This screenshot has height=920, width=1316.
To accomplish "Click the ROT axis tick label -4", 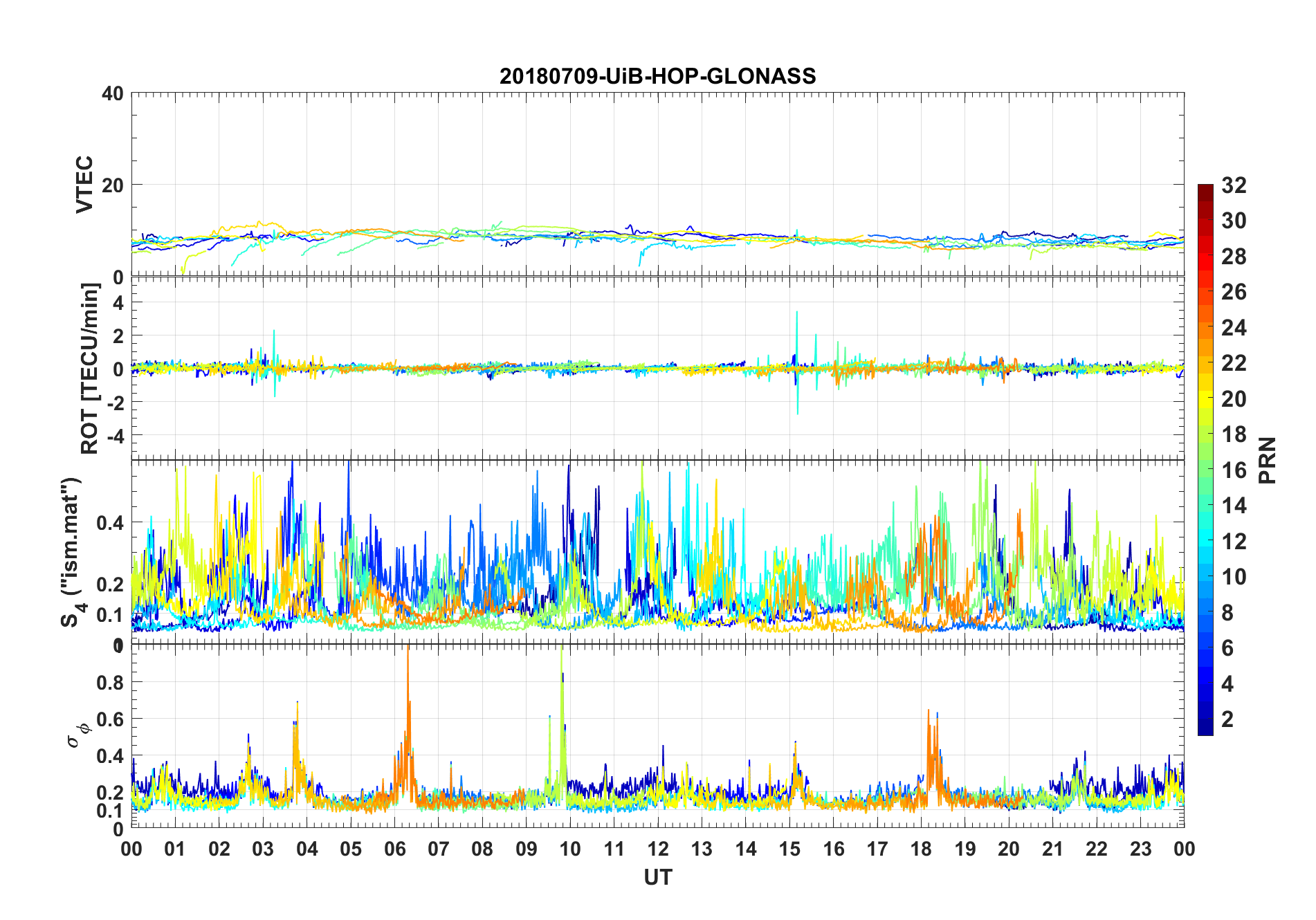I will click(x=113, y=436).
